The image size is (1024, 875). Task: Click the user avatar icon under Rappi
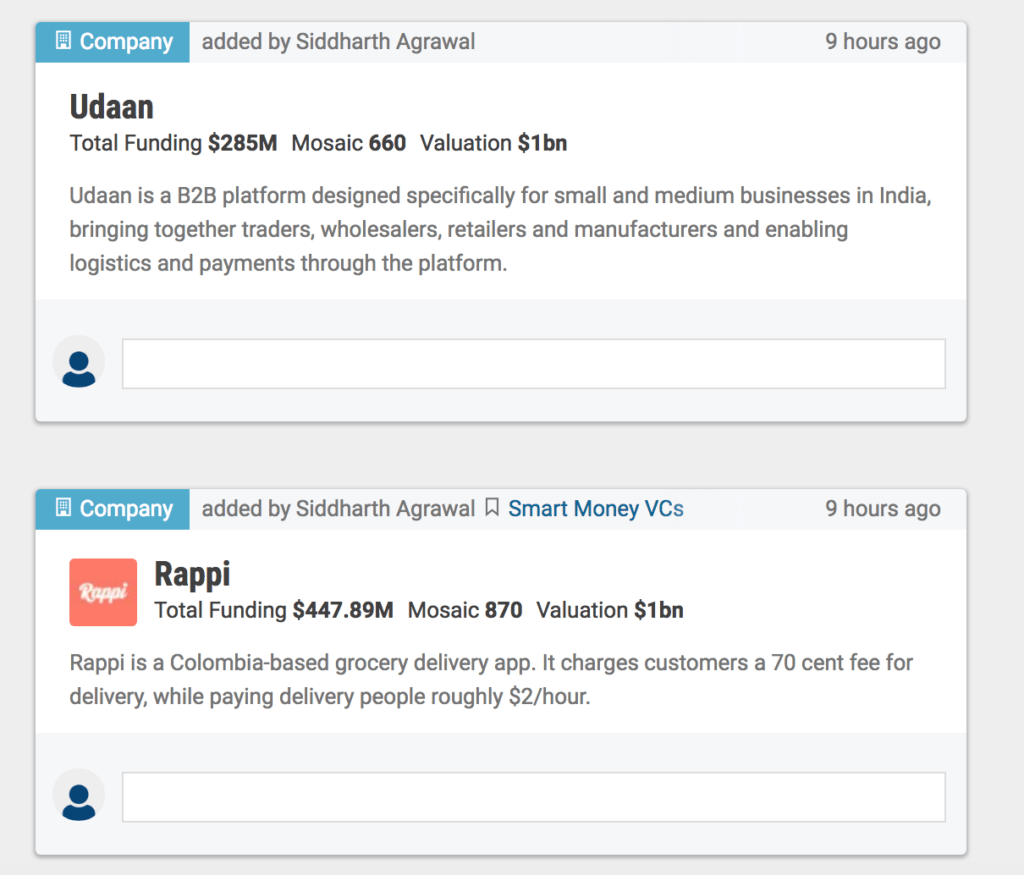(x=78, y=797)
